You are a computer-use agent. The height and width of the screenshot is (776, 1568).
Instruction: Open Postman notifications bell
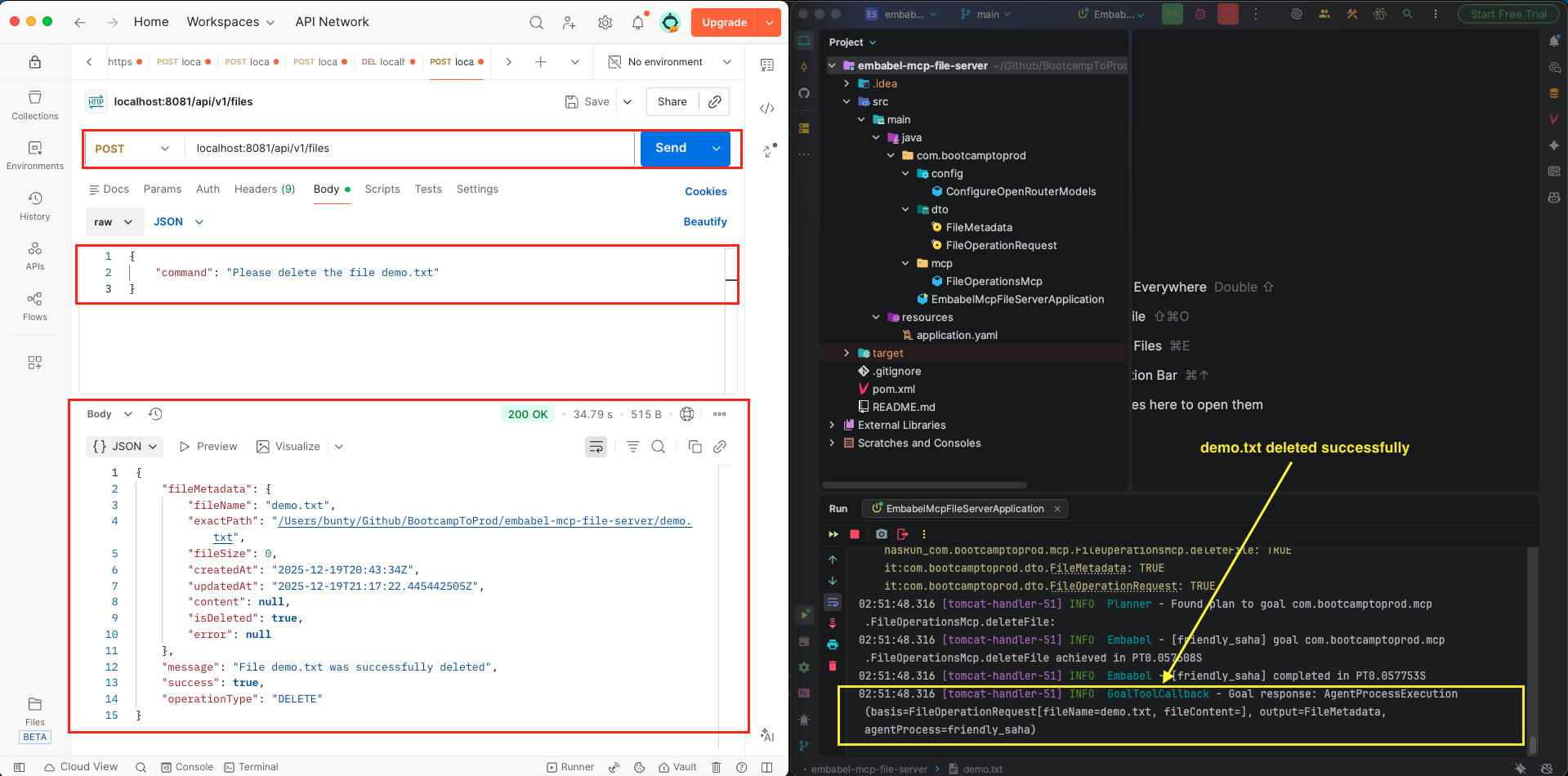coord(638,23)
